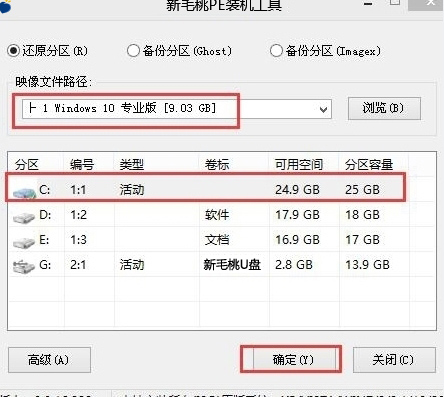Open the 高级(A) advanced options button
444x397 pixels.
pos(49,360)
